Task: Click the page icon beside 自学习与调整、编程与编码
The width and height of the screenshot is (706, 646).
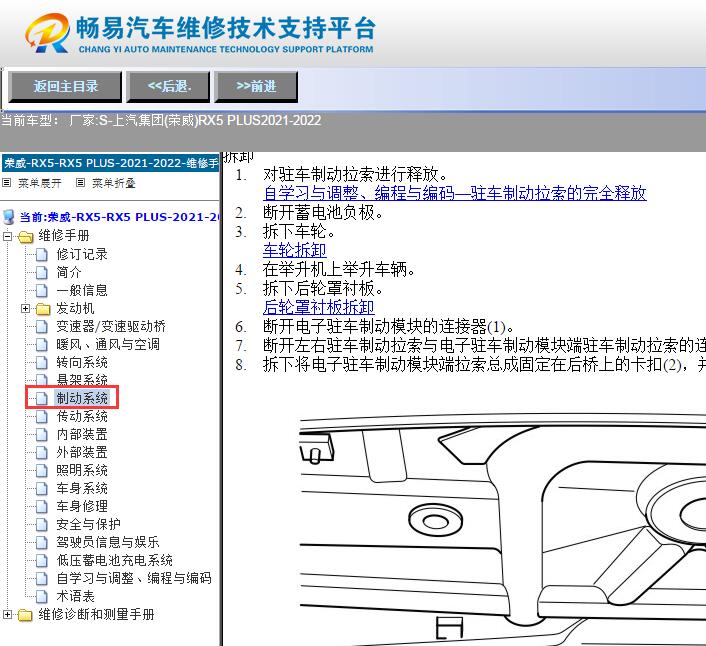Action: click(x=42, y=579)
